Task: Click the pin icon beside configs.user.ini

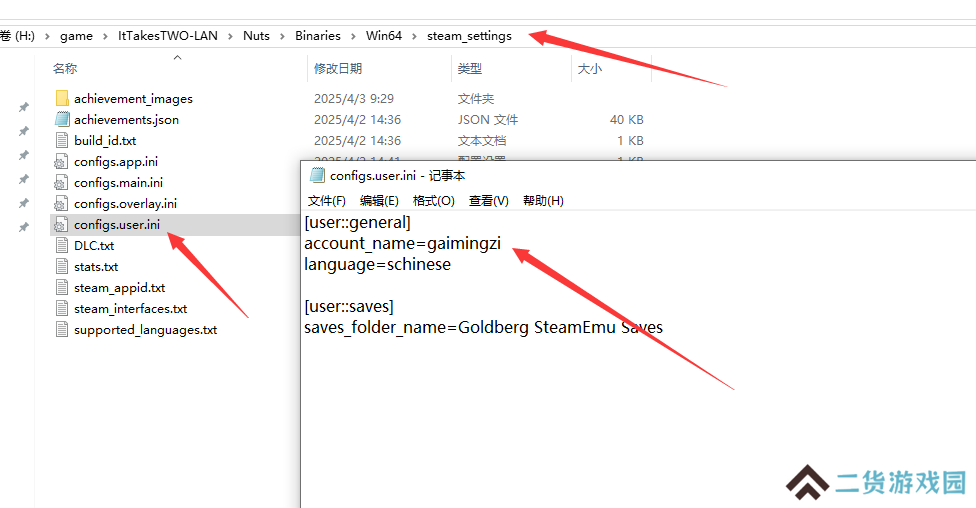Action: tap(24, 227)
